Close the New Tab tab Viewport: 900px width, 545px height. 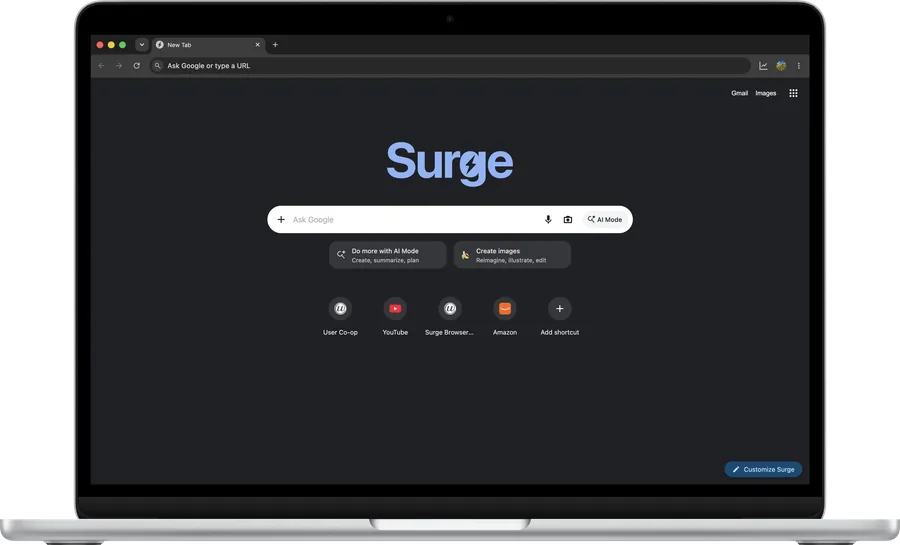tap(258, 45)
